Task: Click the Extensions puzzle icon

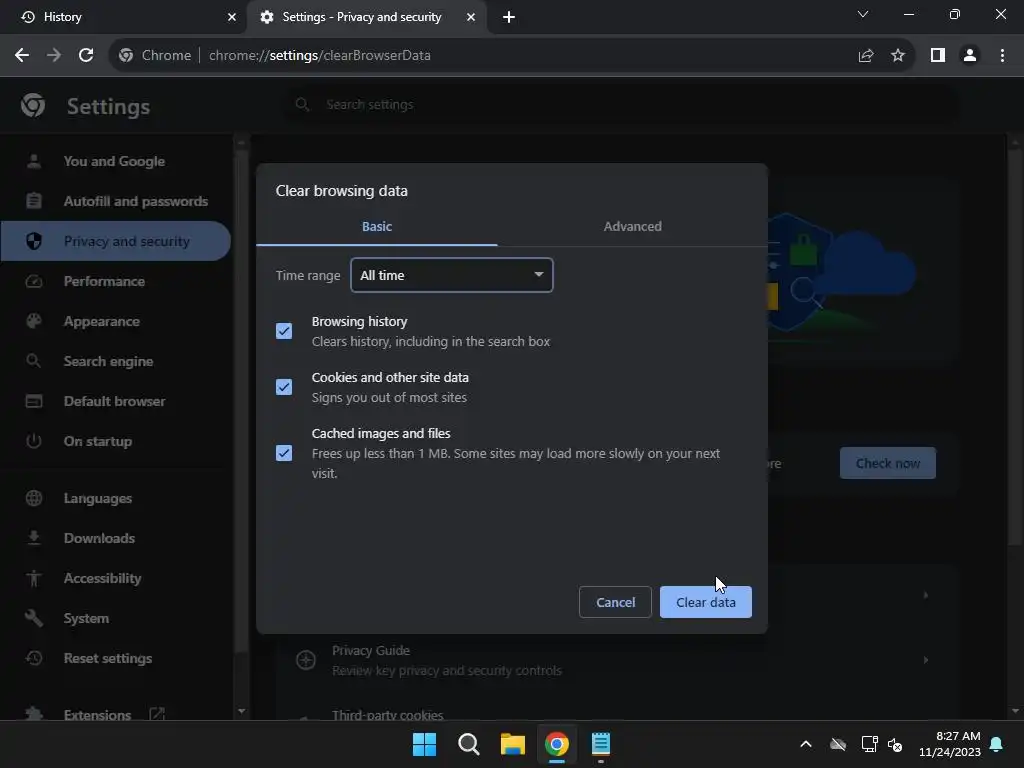Action: (34, 714)
